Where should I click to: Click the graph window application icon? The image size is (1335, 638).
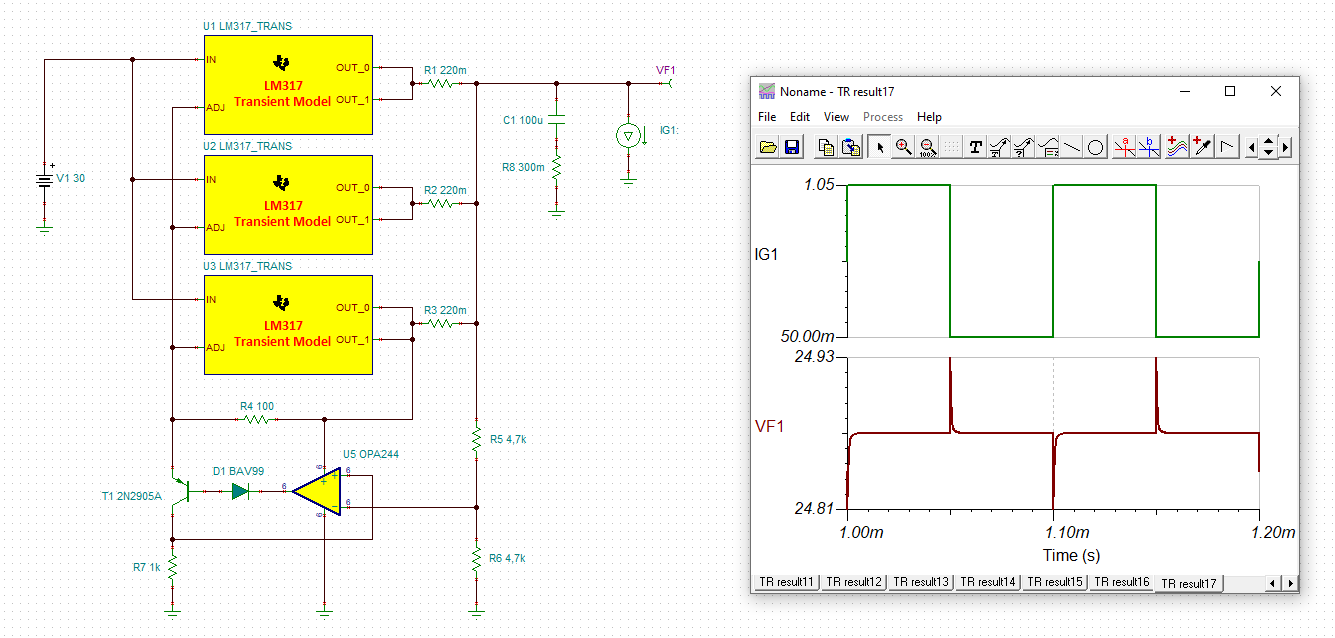pyautogui.click(x=767, y=91)
